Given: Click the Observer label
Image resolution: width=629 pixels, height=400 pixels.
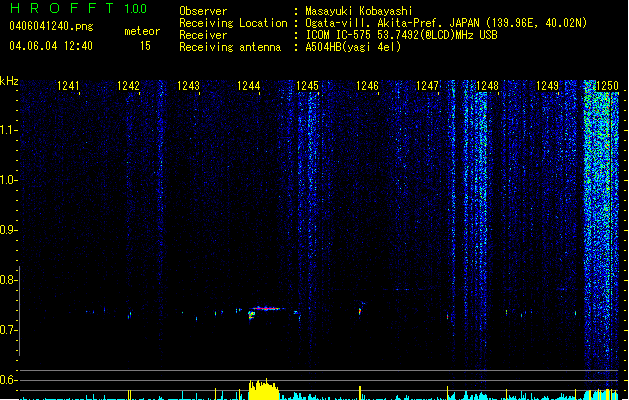Looking at the screenshot, I should 203,11.
